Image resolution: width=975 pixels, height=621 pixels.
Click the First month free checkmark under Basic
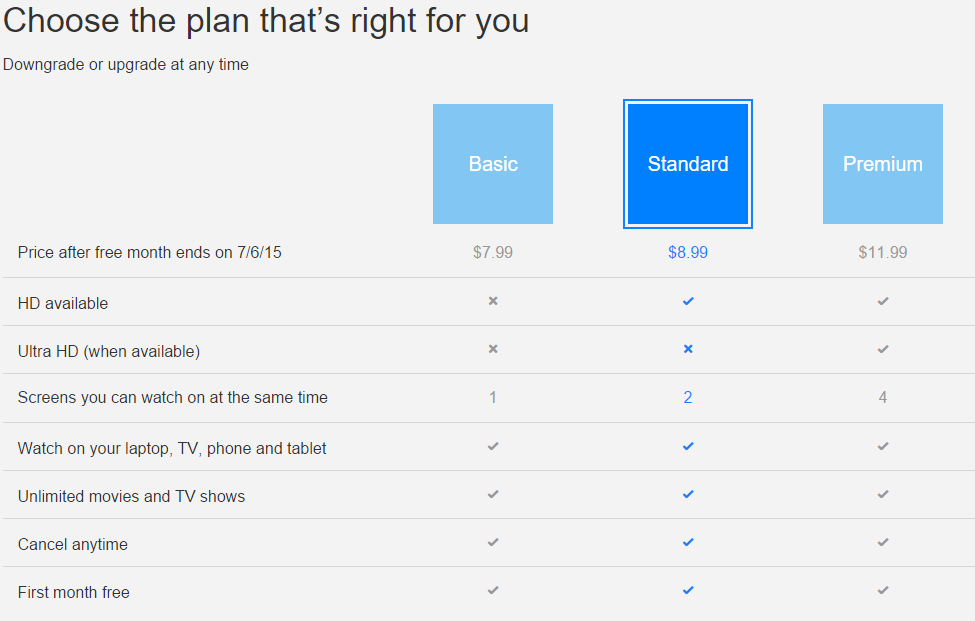(493, 590)
